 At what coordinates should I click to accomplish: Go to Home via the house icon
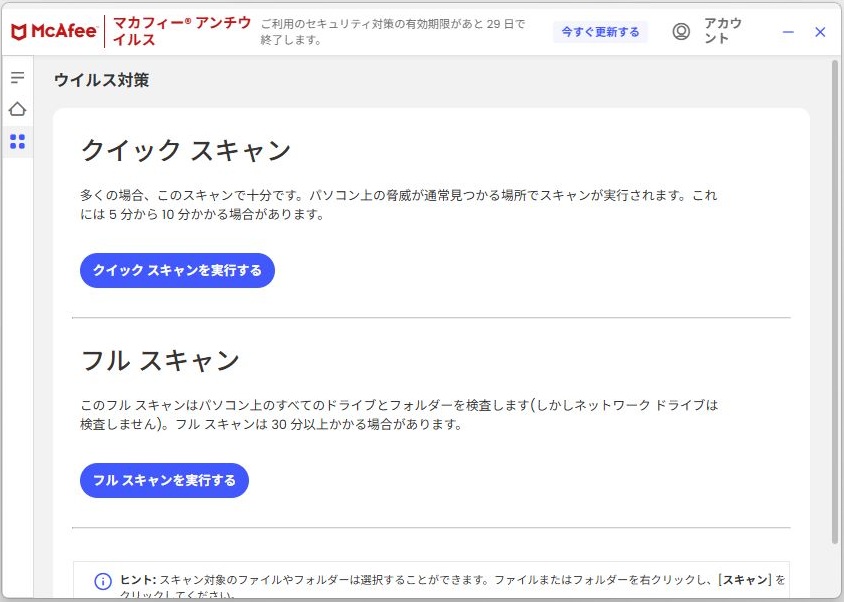(x=17, y=109)
